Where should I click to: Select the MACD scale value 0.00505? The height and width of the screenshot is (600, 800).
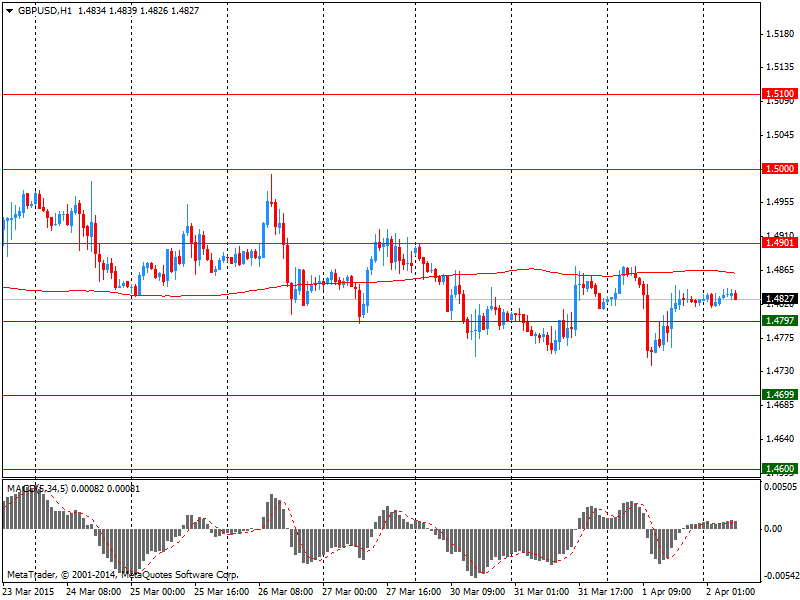[781, 487]
